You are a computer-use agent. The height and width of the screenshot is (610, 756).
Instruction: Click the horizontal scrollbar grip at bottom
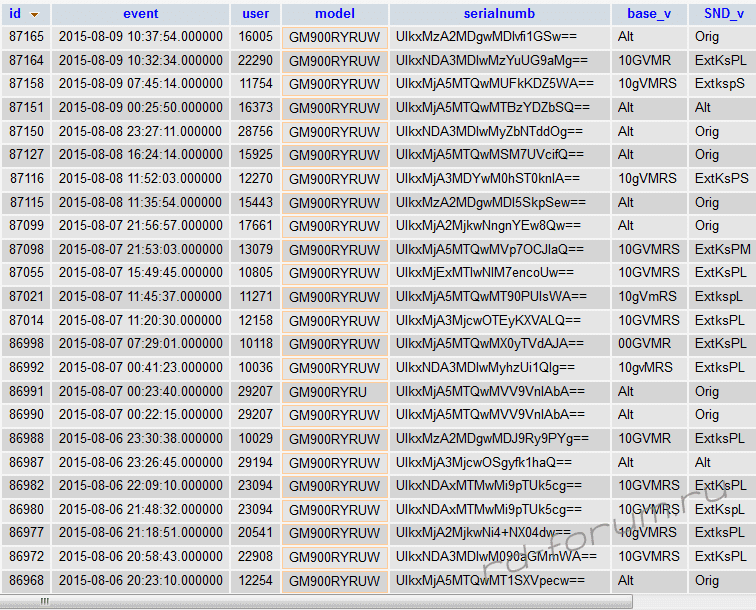[45, 602]
